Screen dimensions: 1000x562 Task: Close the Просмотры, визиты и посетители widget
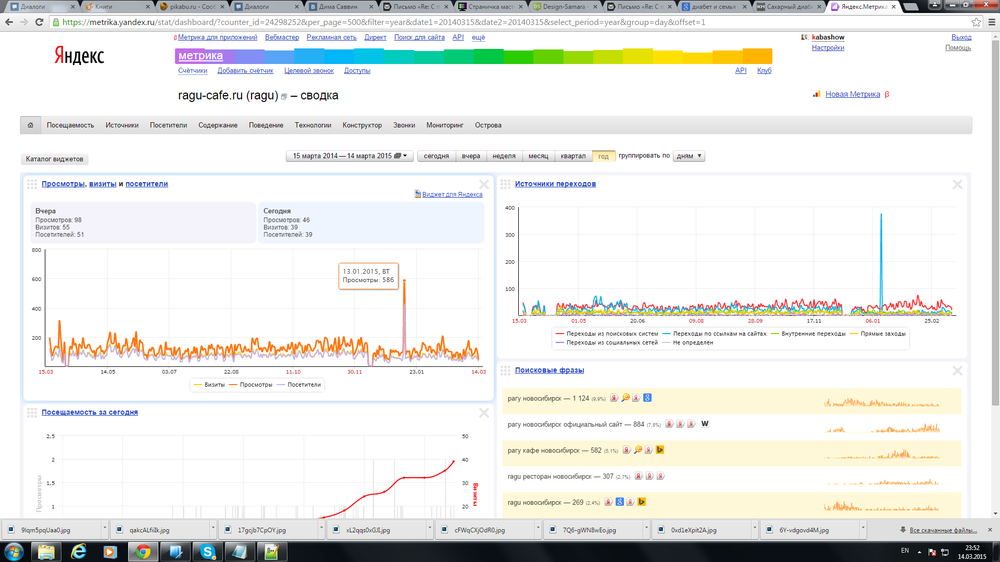point(484,184)
